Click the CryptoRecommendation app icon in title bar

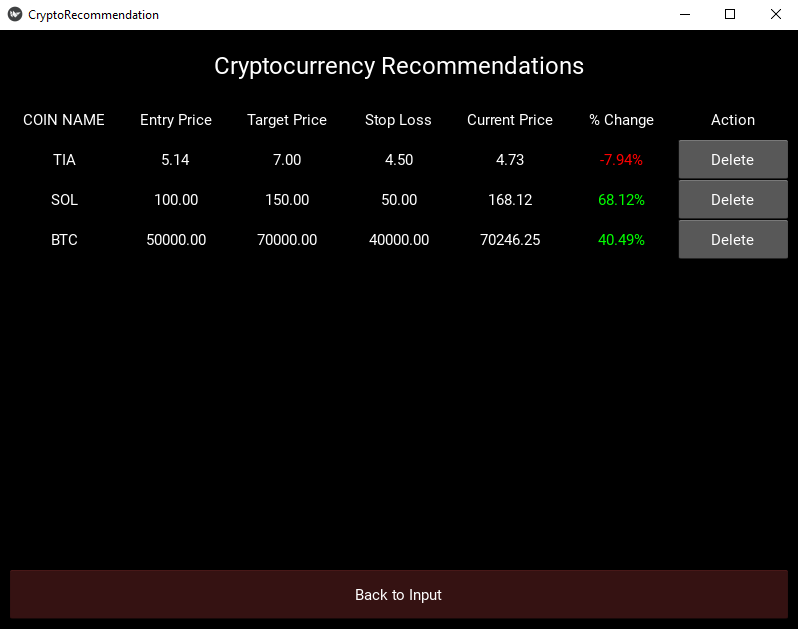(14, 15)
